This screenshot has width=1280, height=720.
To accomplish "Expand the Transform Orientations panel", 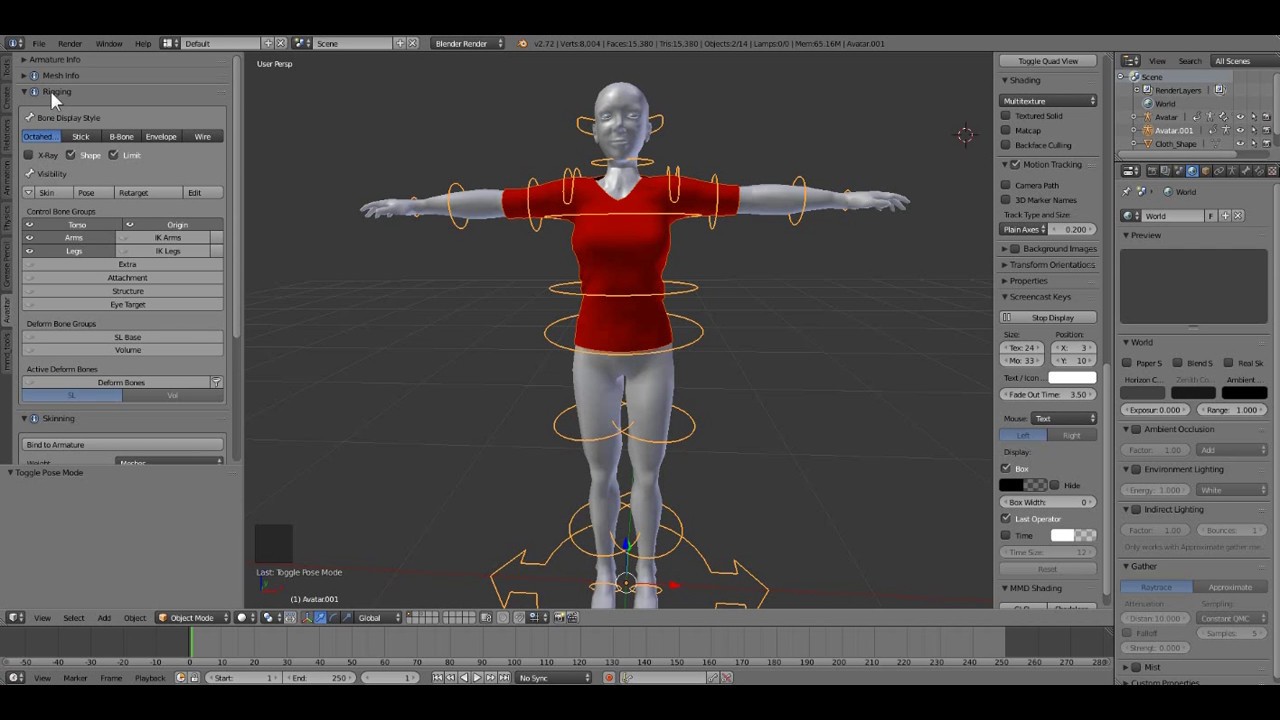I will [x=1050, y=265].
